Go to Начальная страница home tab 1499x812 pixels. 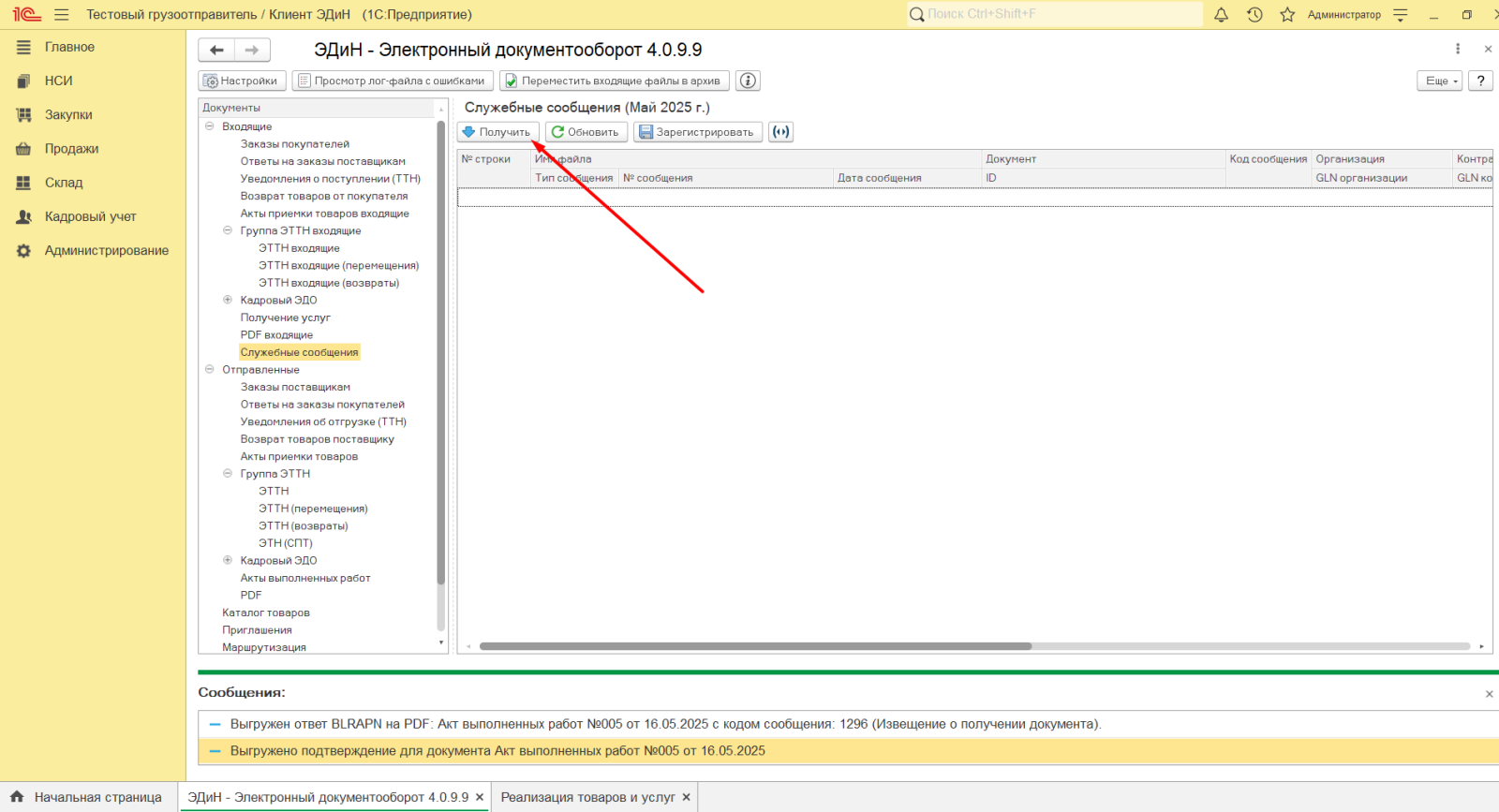(86, 797)
